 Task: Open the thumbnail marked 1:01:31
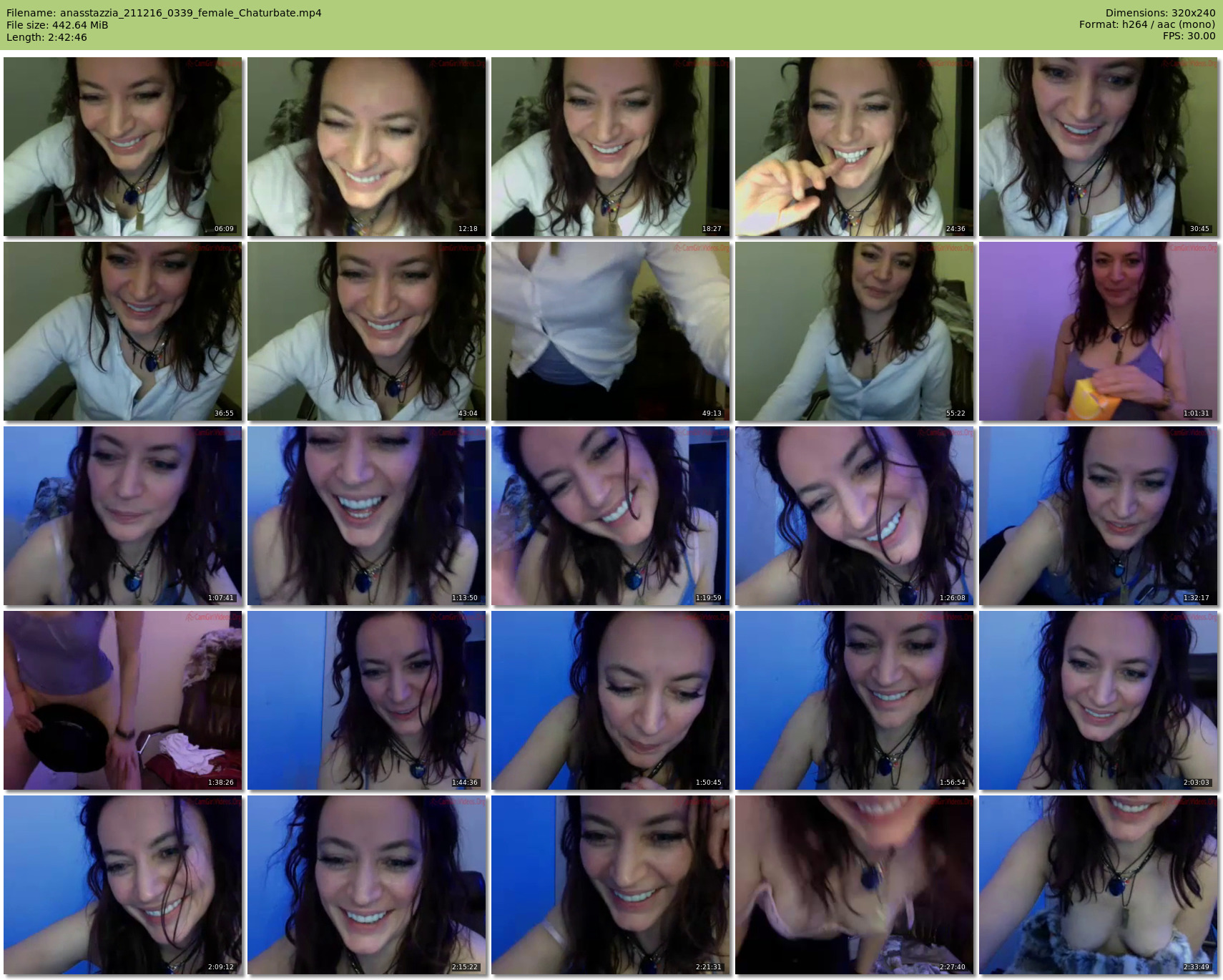click(1098, 331)
